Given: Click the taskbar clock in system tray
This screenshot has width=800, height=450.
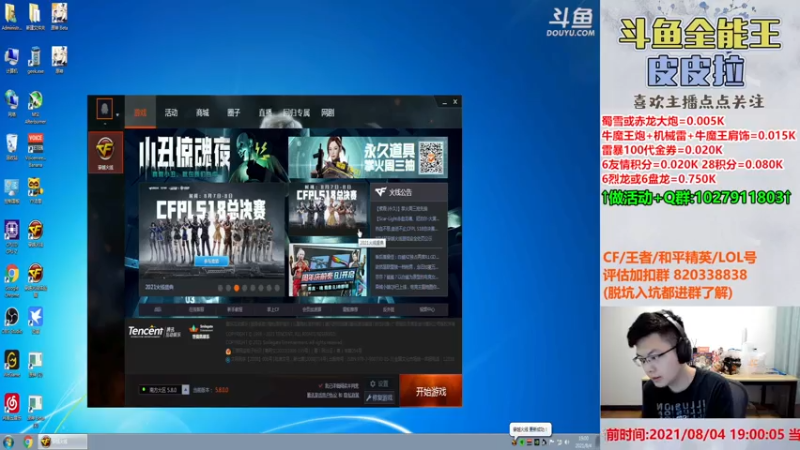Looking at the screenshot, I should (583, 442).
